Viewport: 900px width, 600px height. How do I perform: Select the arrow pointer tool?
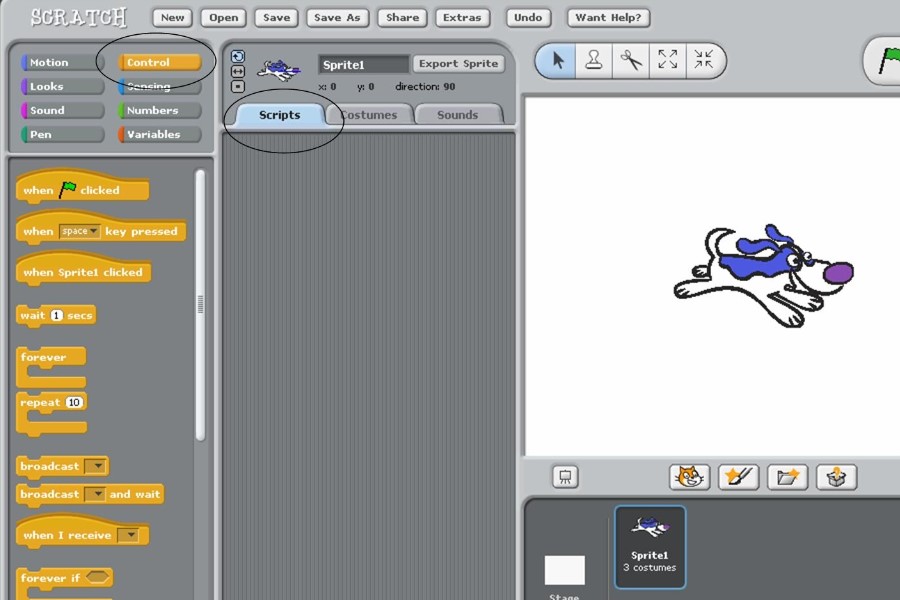tap(557, 61)
